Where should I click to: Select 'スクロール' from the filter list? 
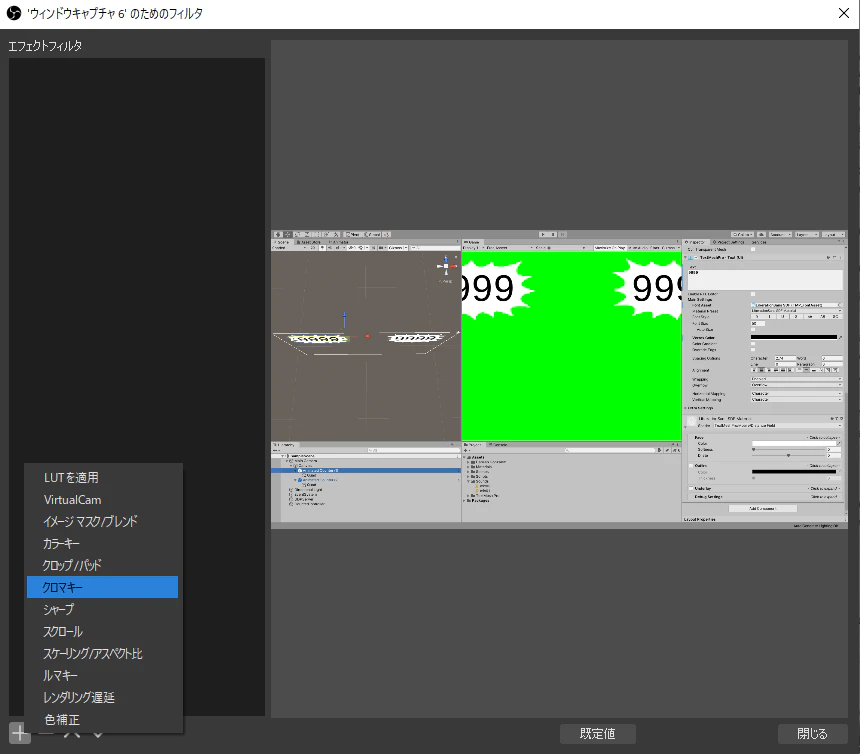click(x=103, y=631)
